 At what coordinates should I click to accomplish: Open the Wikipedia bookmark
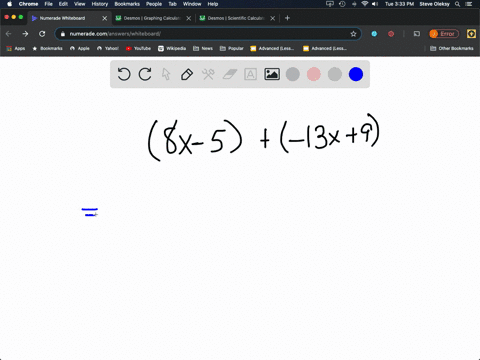[172, 48]
